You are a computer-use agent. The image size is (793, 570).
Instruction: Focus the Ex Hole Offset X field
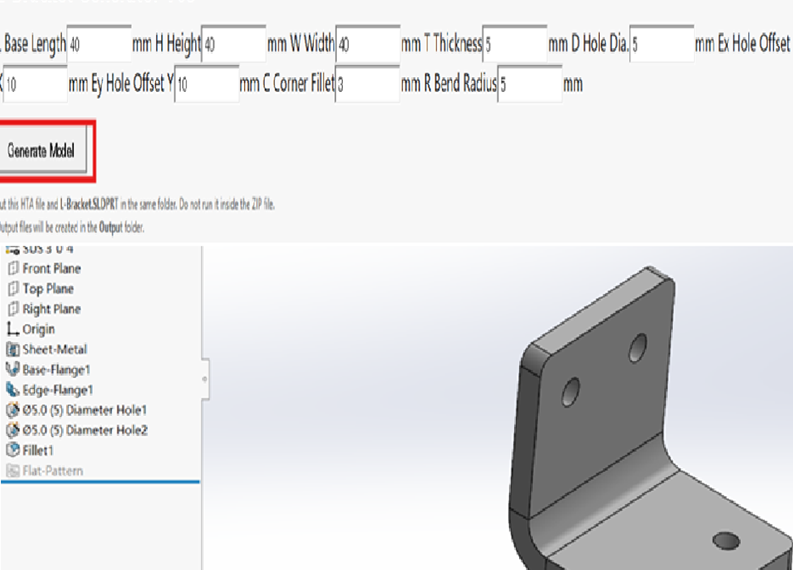pyautogui.click(x=35, y=84)
